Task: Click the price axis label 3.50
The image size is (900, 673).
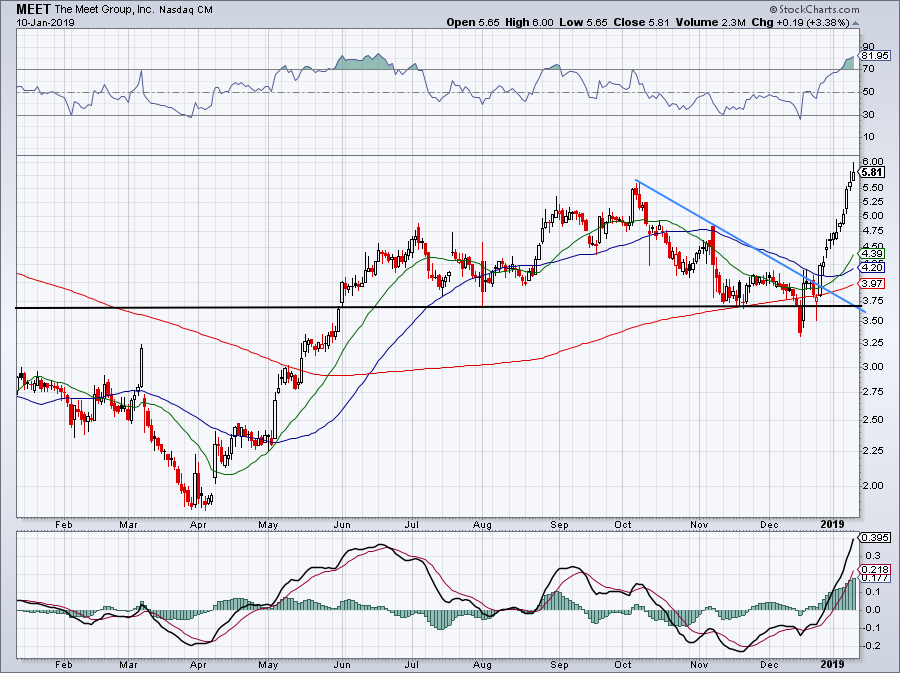Action: [872, 321]
